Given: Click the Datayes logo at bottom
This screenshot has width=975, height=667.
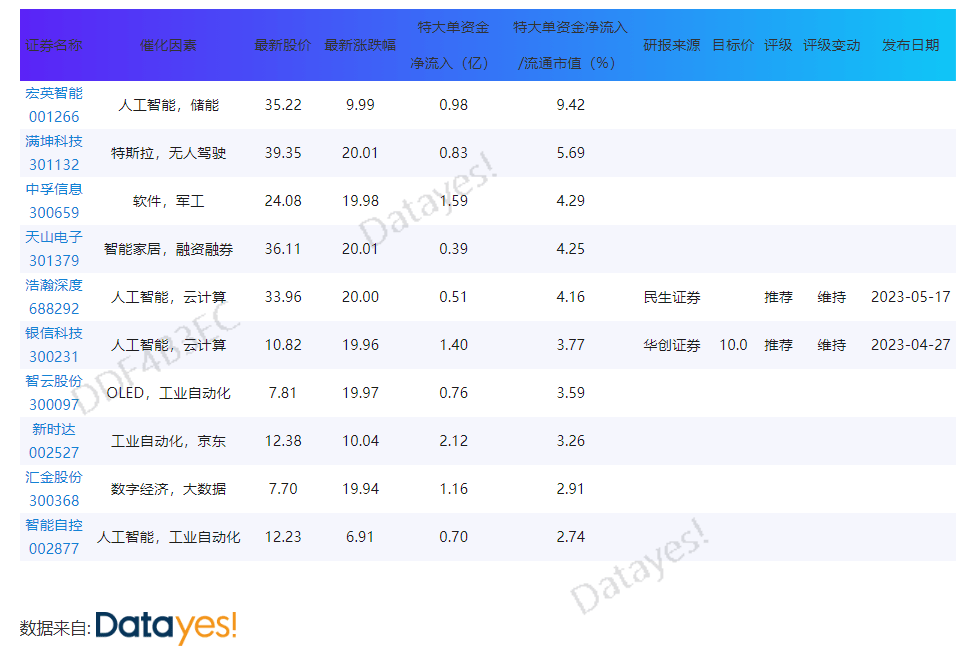Looking at the screenshot, I should [166, 626].
